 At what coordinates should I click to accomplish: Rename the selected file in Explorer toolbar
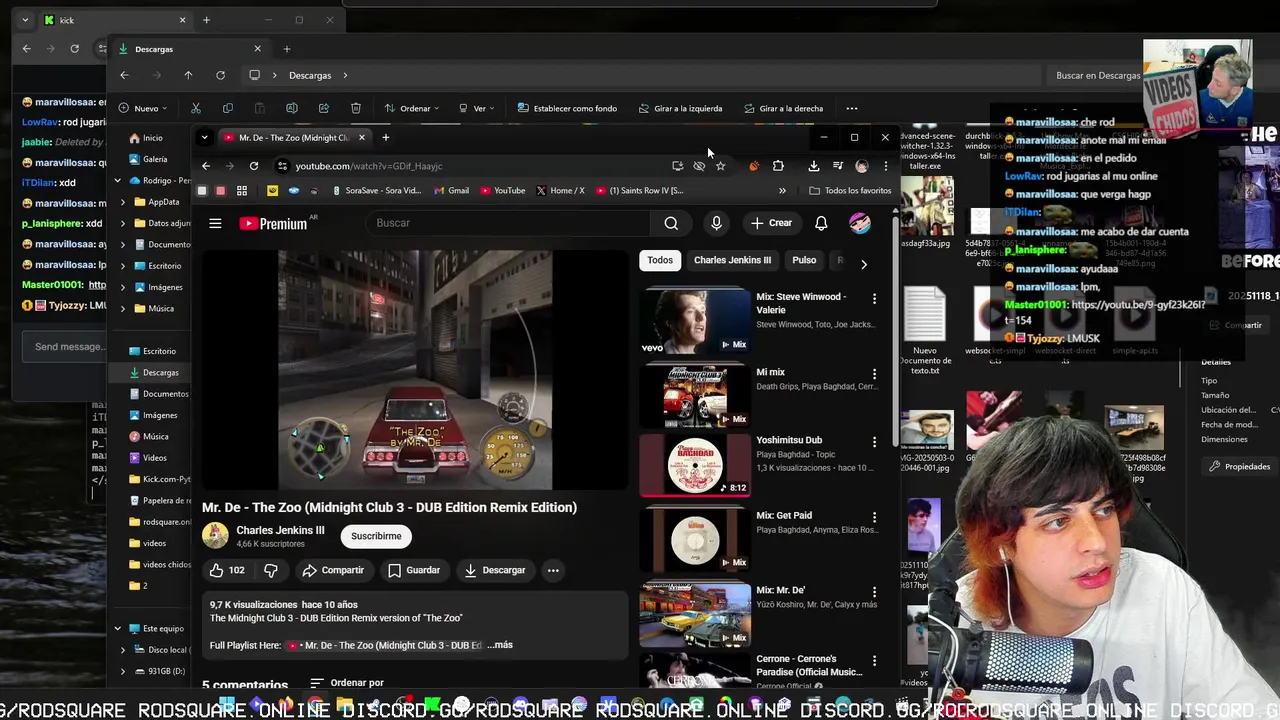(x=292, y=108)
